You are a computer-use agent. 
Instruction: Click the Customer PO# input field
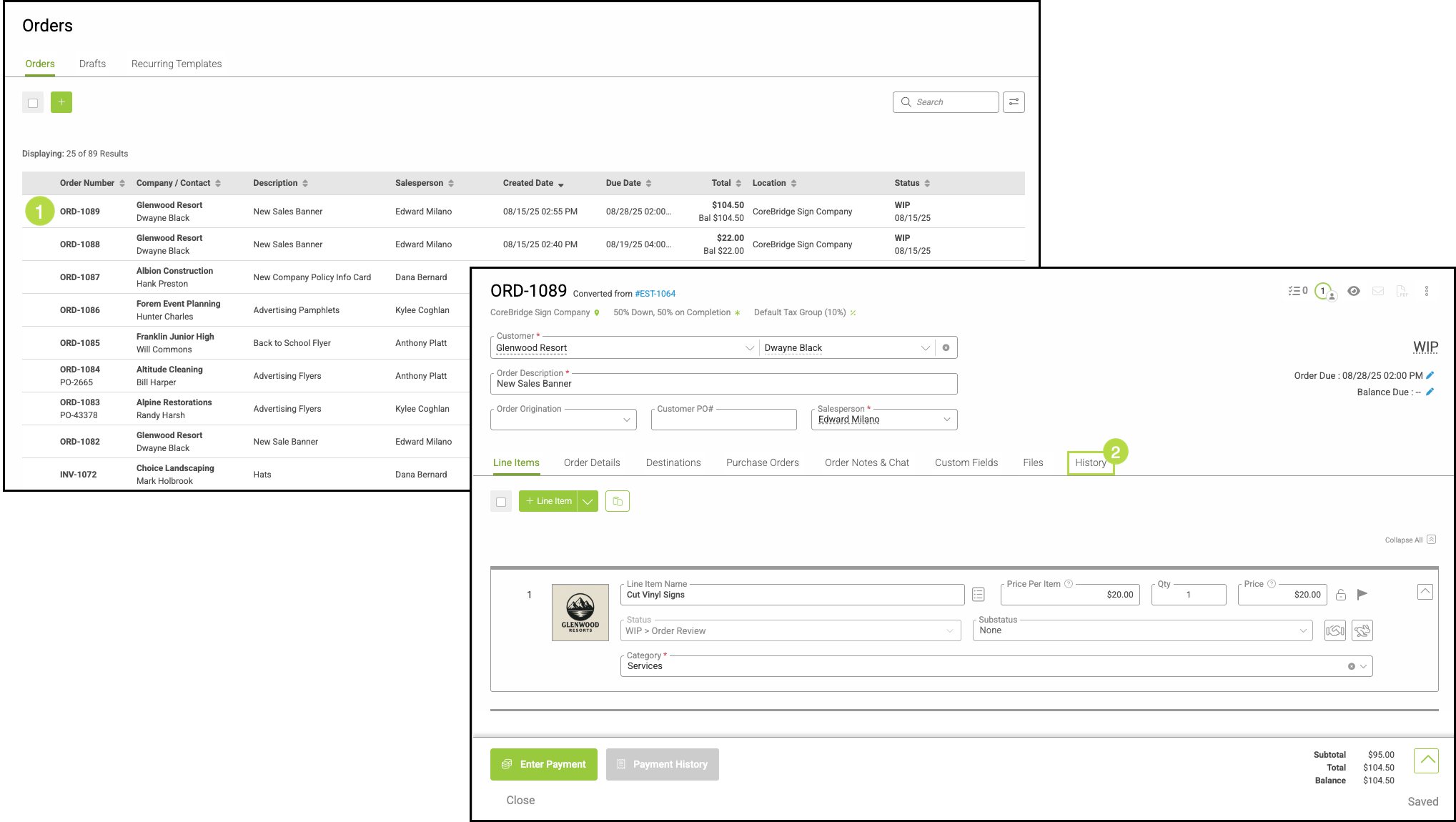723,420
